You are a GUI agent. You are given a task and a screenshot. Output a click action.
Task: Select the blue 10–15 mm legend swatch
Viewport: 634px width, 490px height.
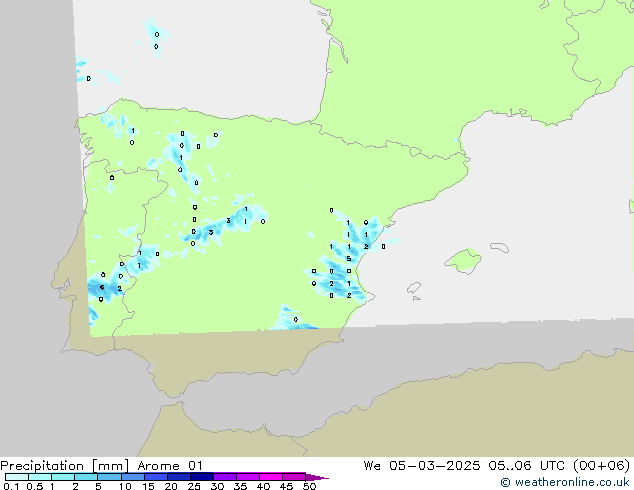click(133, 477)
